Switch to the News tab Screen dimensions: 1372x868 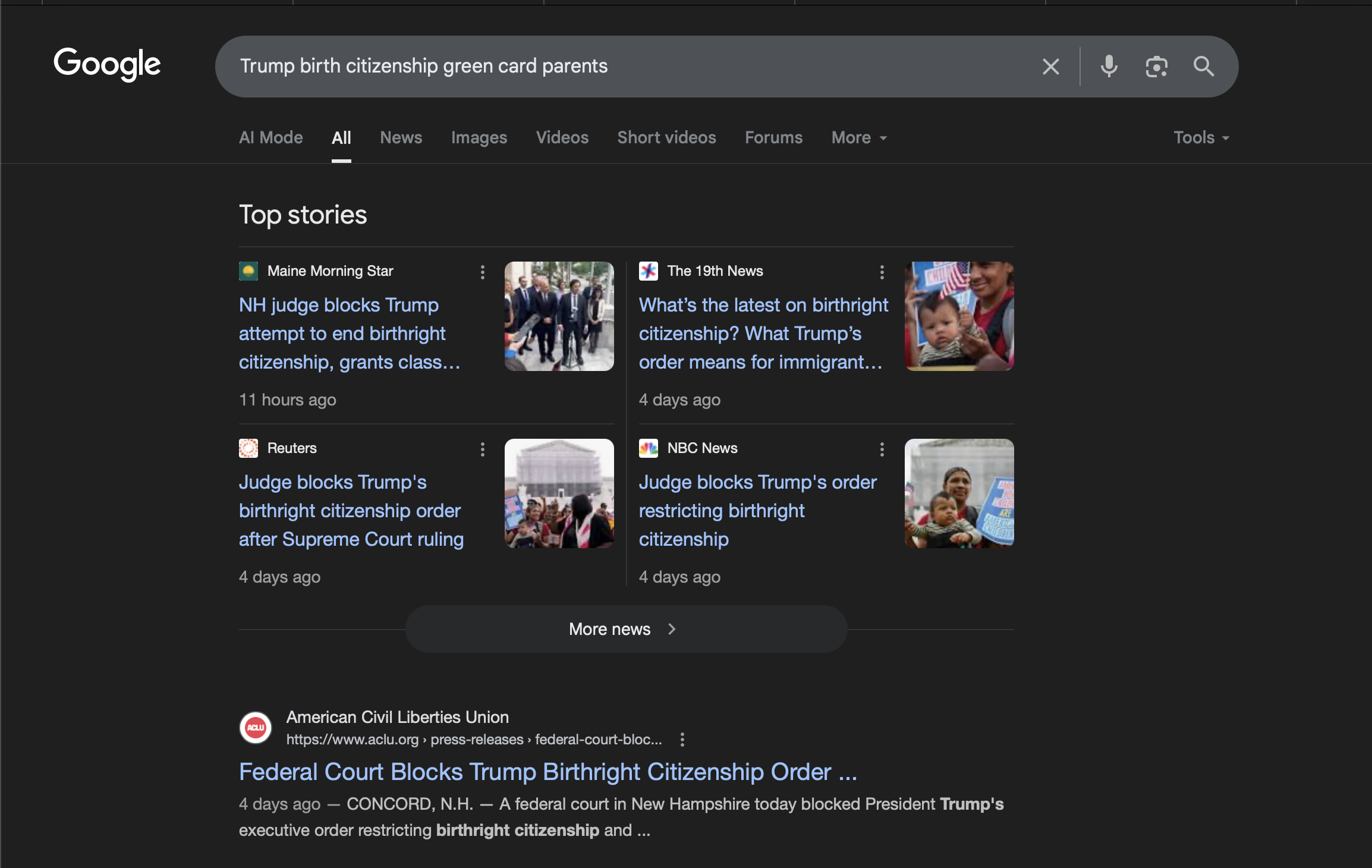pos(401,138)
